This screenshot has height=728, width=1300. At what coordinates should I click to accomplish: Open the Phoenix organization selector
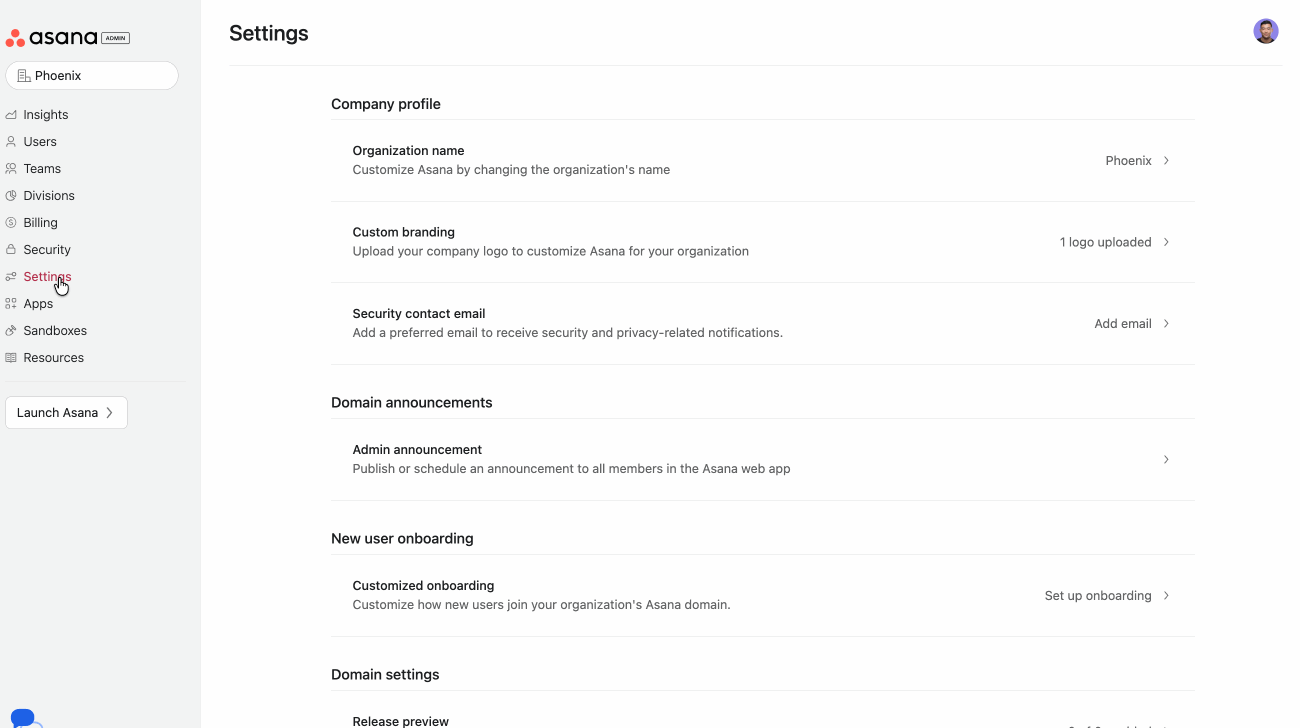click(92, 76)
